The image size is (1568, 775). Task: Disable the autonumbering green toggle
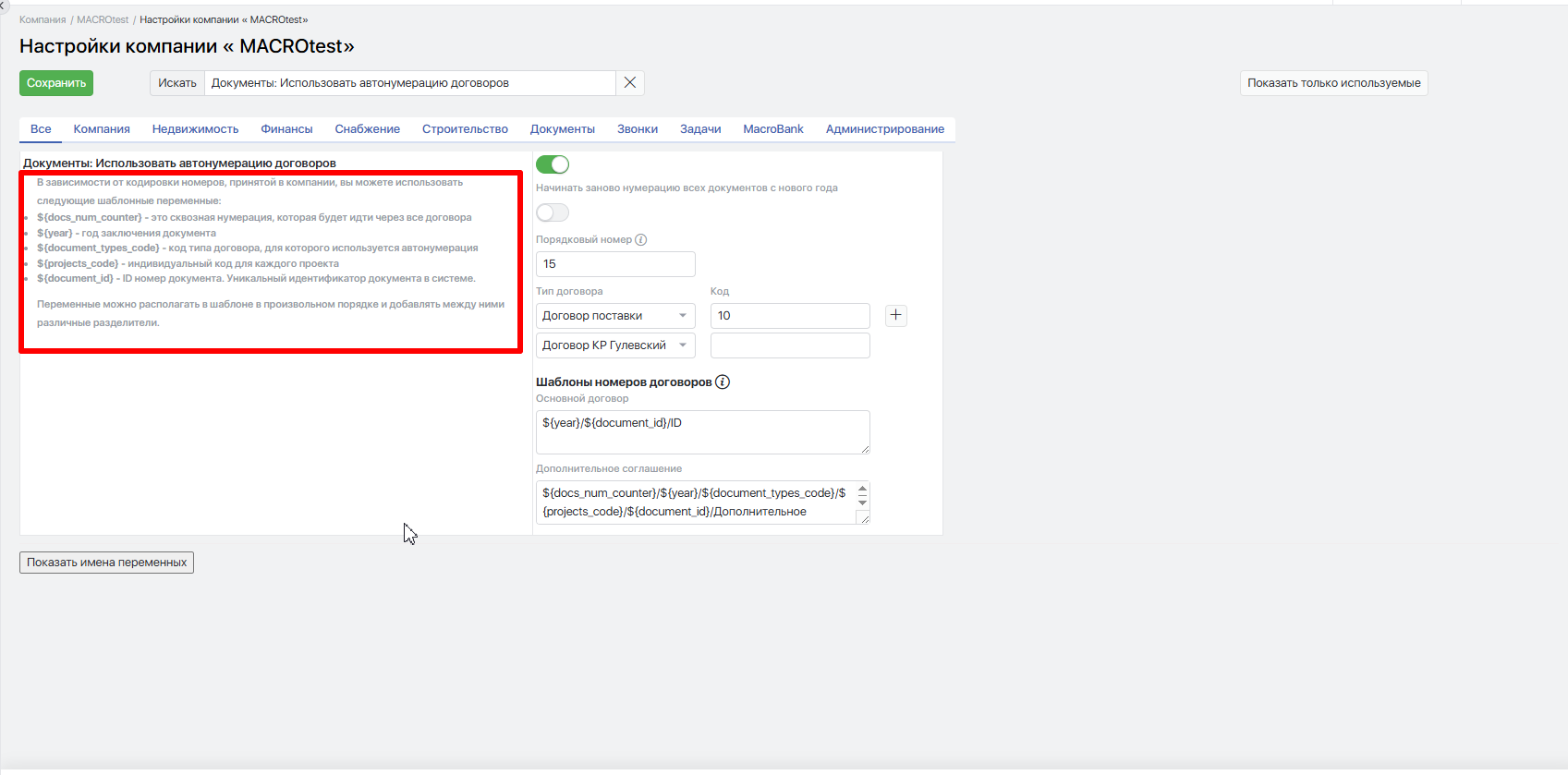click(x=553, y=164)
